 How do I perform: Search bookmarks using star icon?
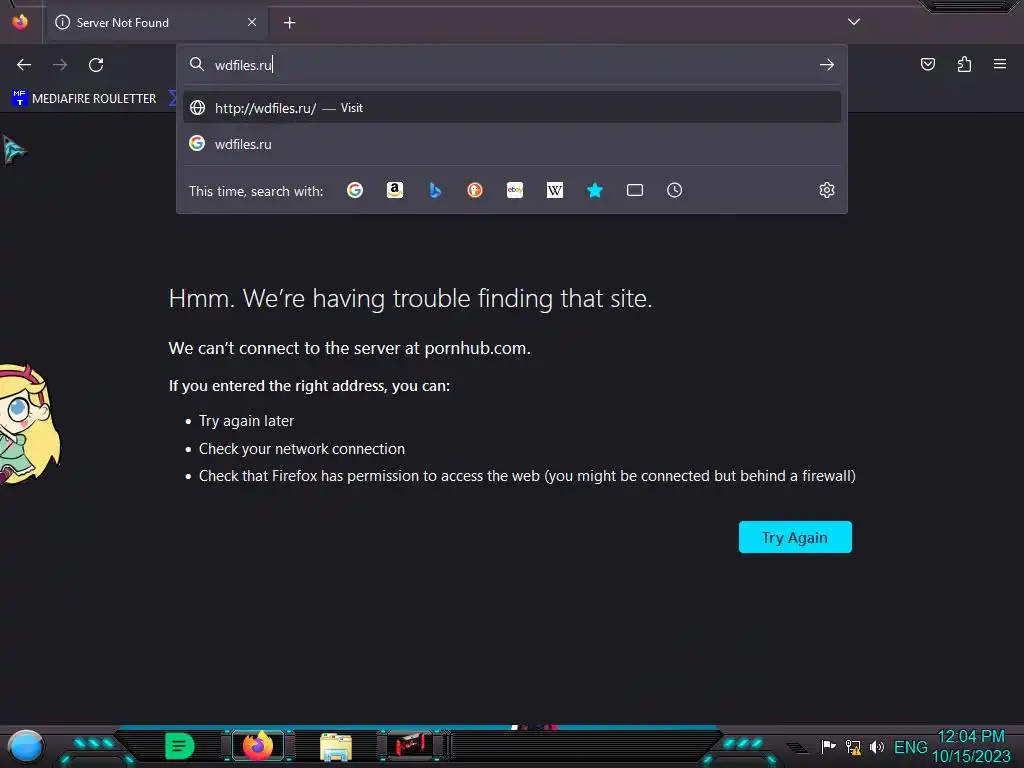point(595,190)
